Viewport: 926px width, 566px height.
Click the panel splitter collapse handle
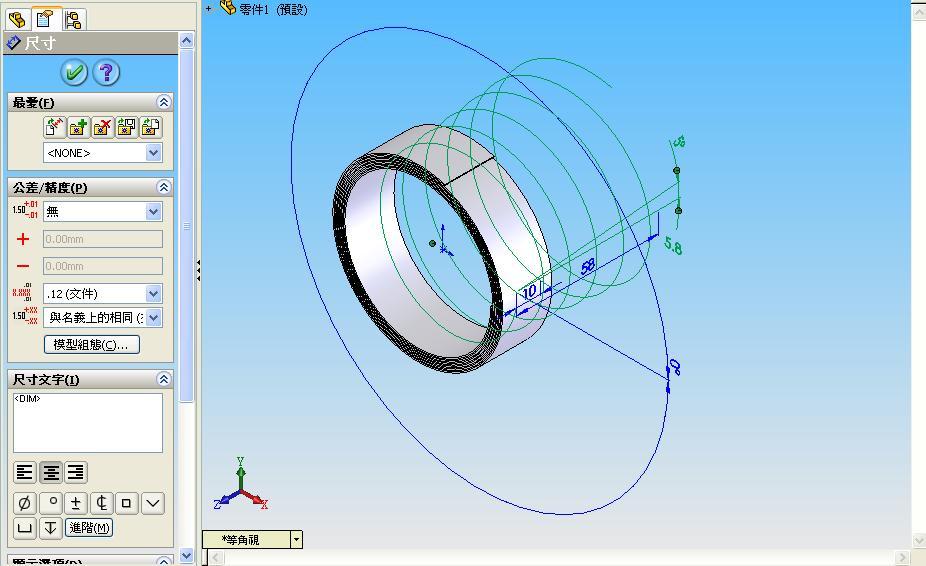198,270
